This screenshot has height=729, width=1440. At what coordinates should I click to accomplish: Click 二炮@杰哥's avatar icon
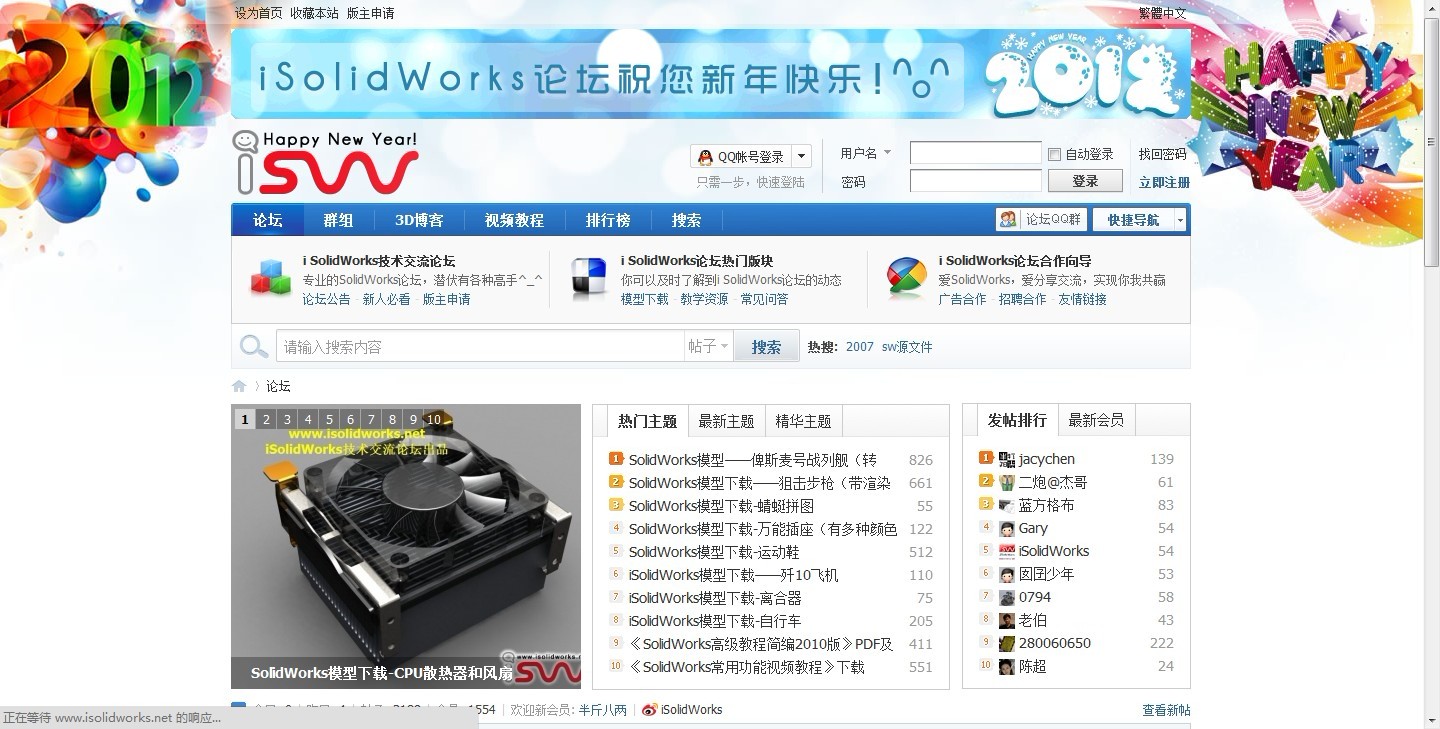(1007, 482)
